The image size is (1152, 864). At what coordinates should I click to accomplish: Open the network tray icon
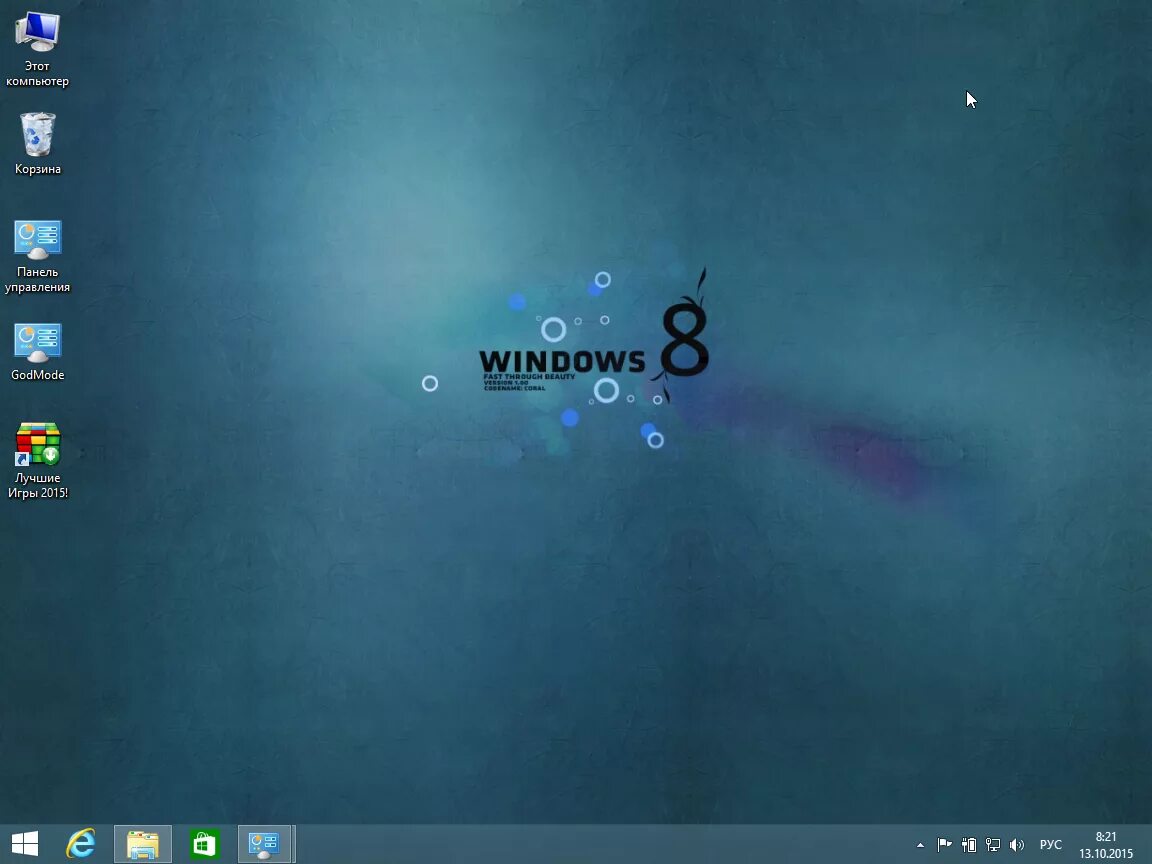[993, 845]
